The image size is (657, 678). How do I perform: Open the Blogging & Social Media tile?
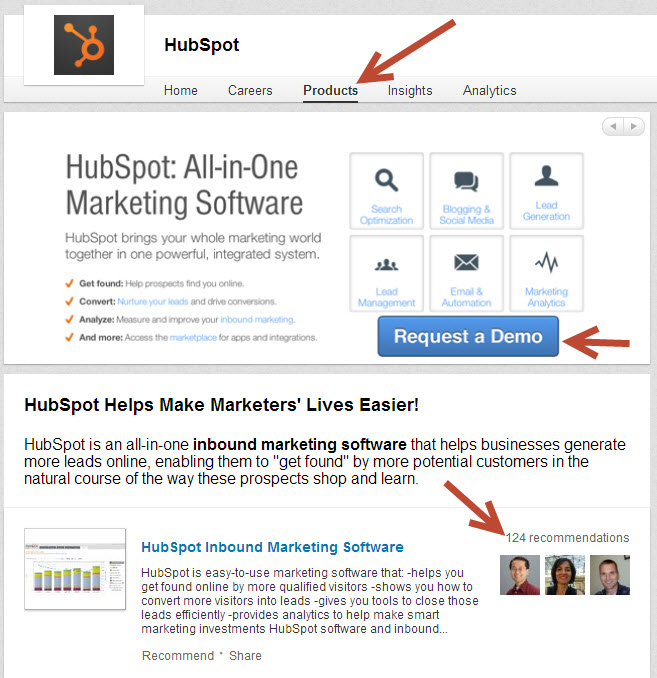pyautogui.click(x=466, y=191)
